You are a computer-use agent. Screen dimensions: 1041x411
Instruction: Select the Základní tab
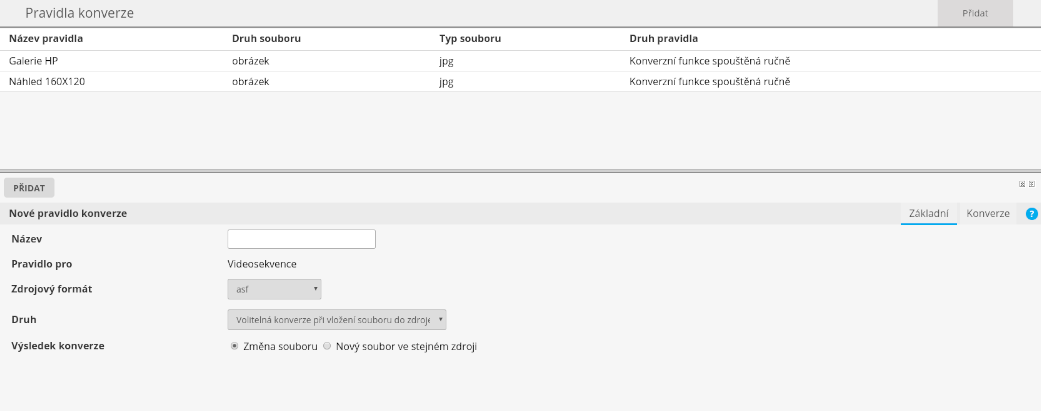[928, 214]
